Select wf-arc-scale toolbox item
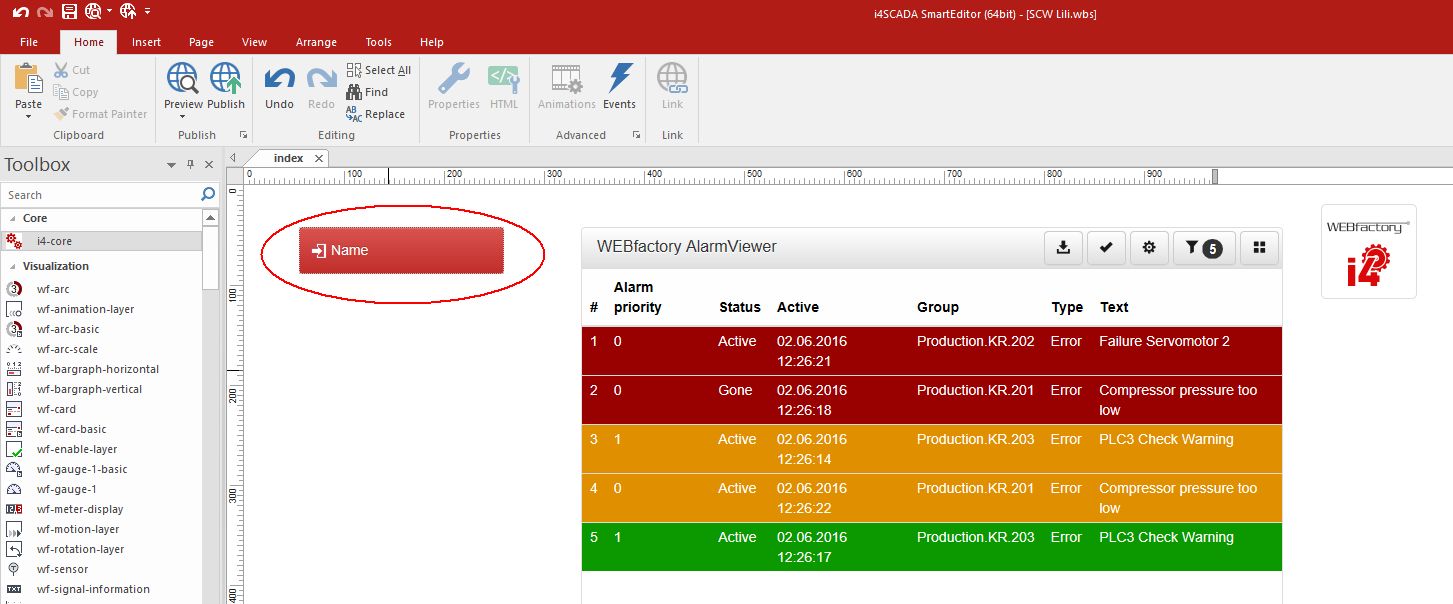 [102, 349]
